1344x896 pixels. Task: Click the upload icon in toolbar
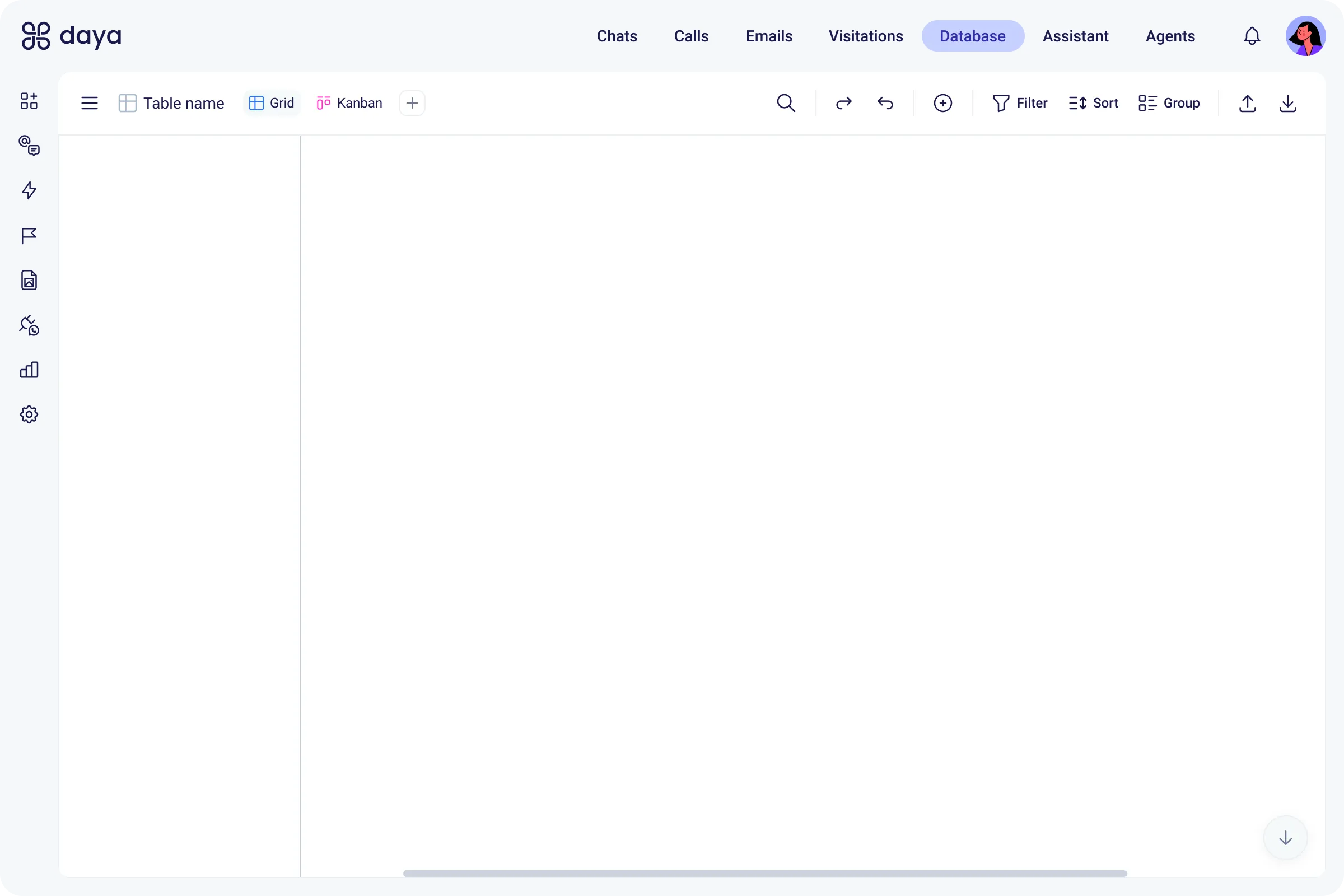point(1248,104)
